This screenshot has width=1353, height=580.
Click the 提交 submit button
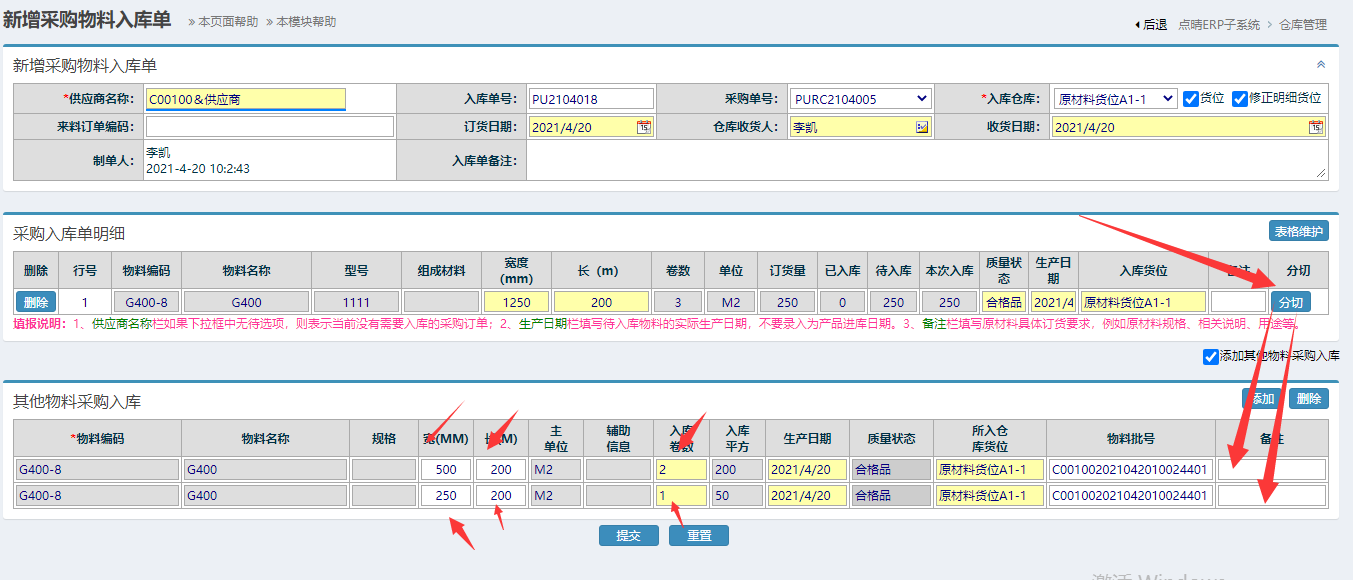628,535
